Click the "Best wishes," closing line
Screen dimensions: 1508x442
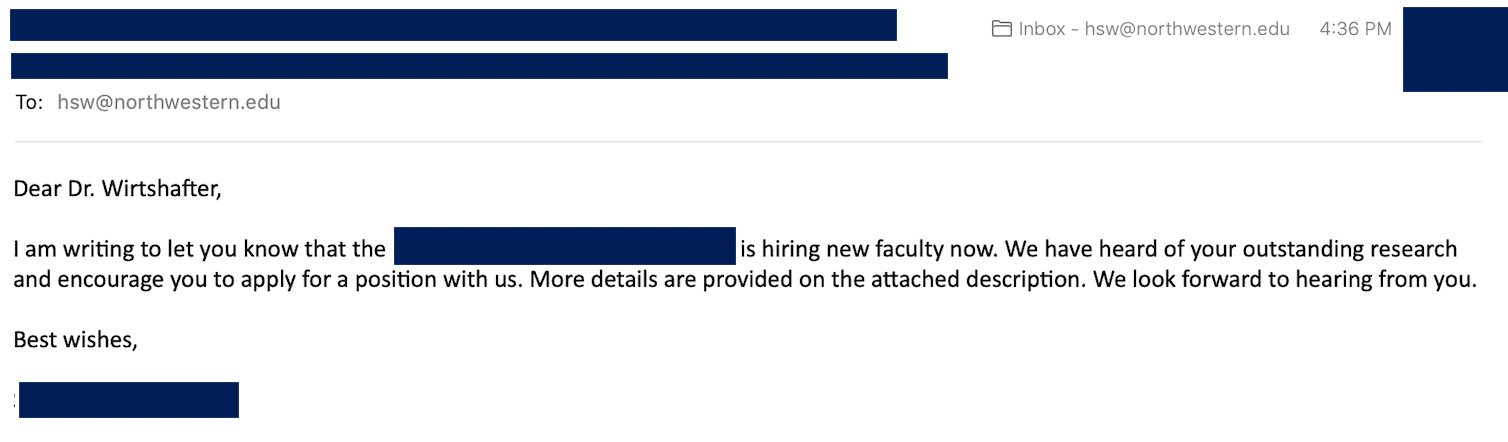tap(75, 340)
